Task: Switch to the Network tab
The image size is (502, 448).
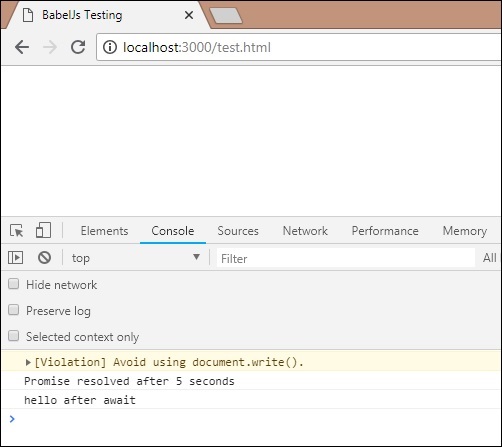Action: [x=305, y=231]
